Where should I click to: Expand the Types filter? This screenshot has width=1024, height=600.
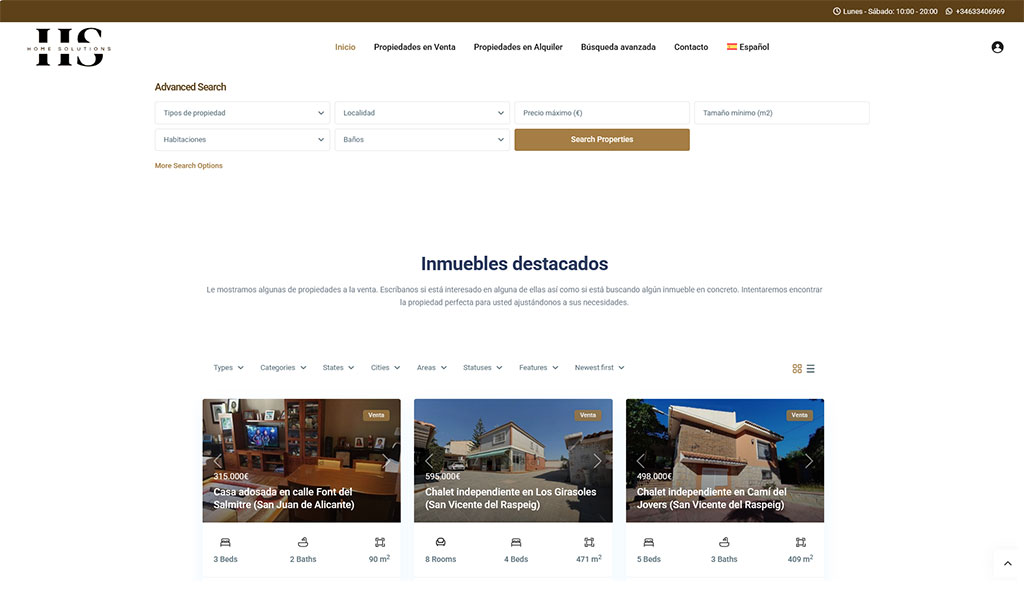tap(229, 368)
